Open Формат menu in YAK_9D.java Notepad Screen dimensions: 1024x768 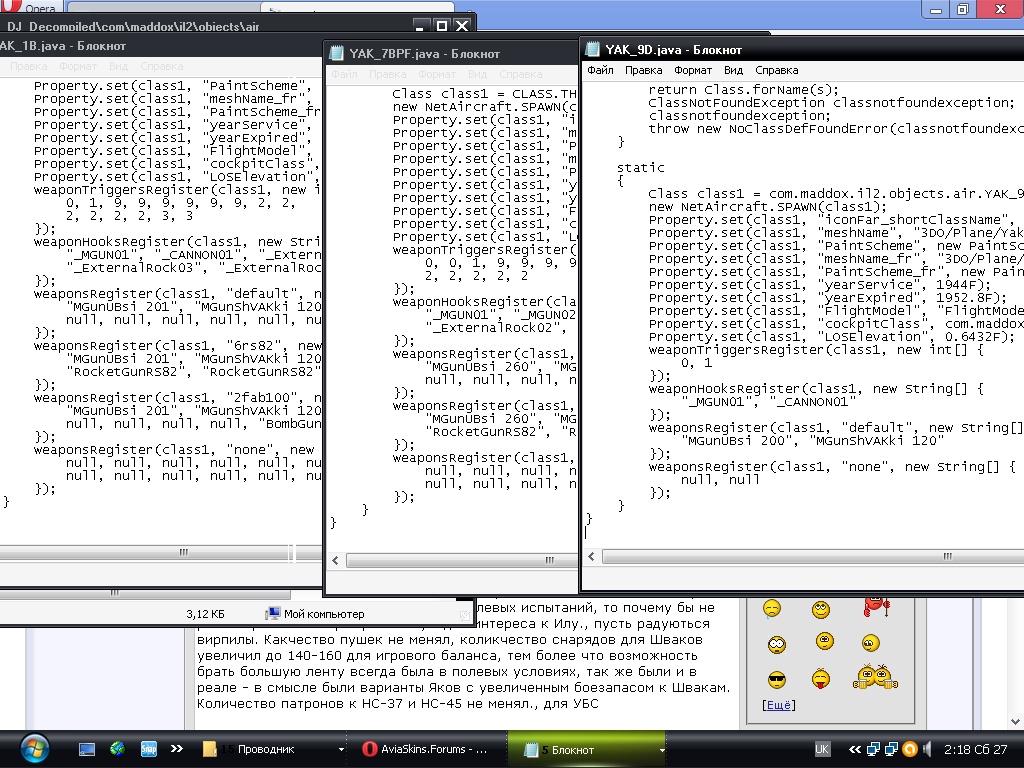693,71
